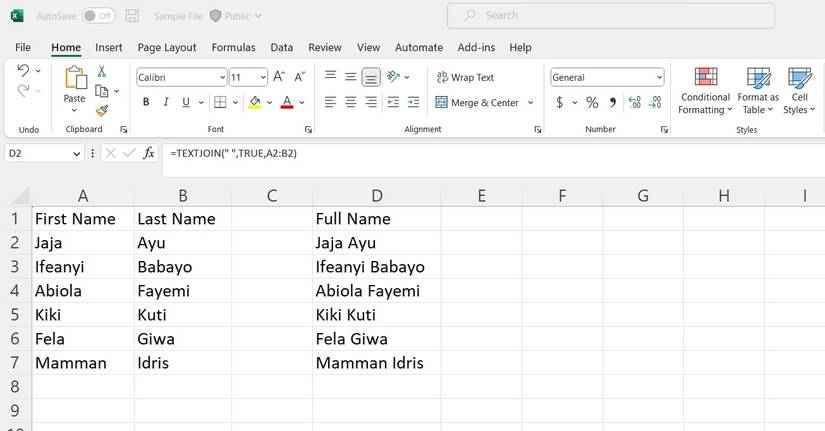
Task: Switch to the Insert tab
Action: pyautogui.click(x=108, y=47)
